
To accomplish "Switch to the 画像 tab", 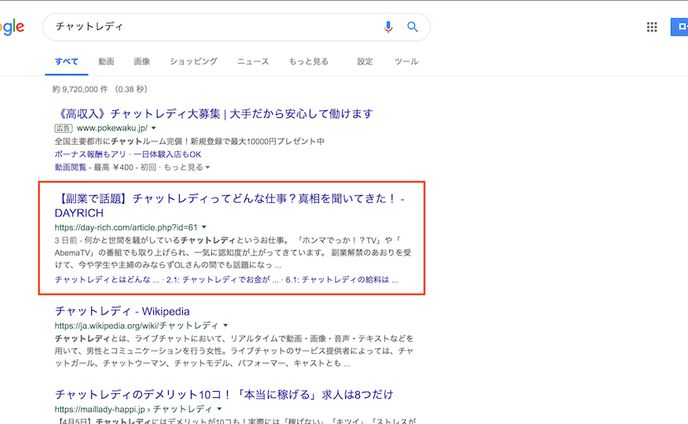I will [x=142, y=61].
